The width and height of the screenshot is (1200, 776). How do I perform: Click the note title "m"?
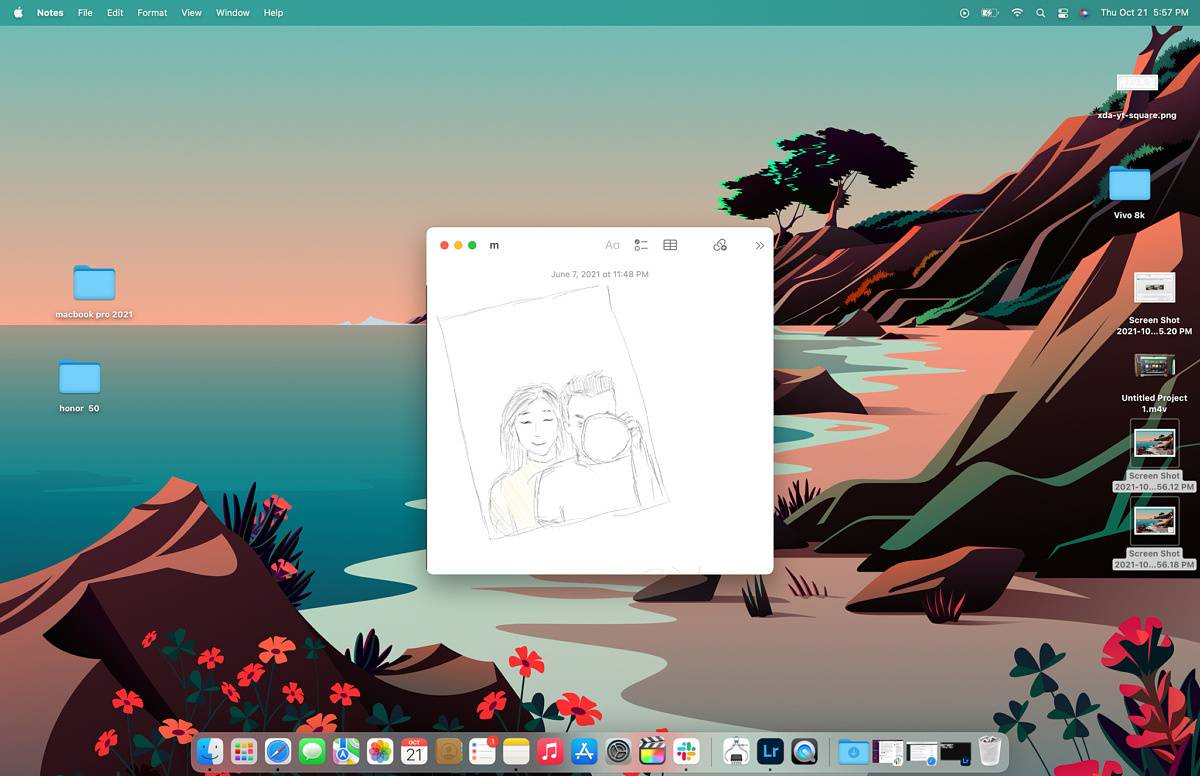pos(494,245)
